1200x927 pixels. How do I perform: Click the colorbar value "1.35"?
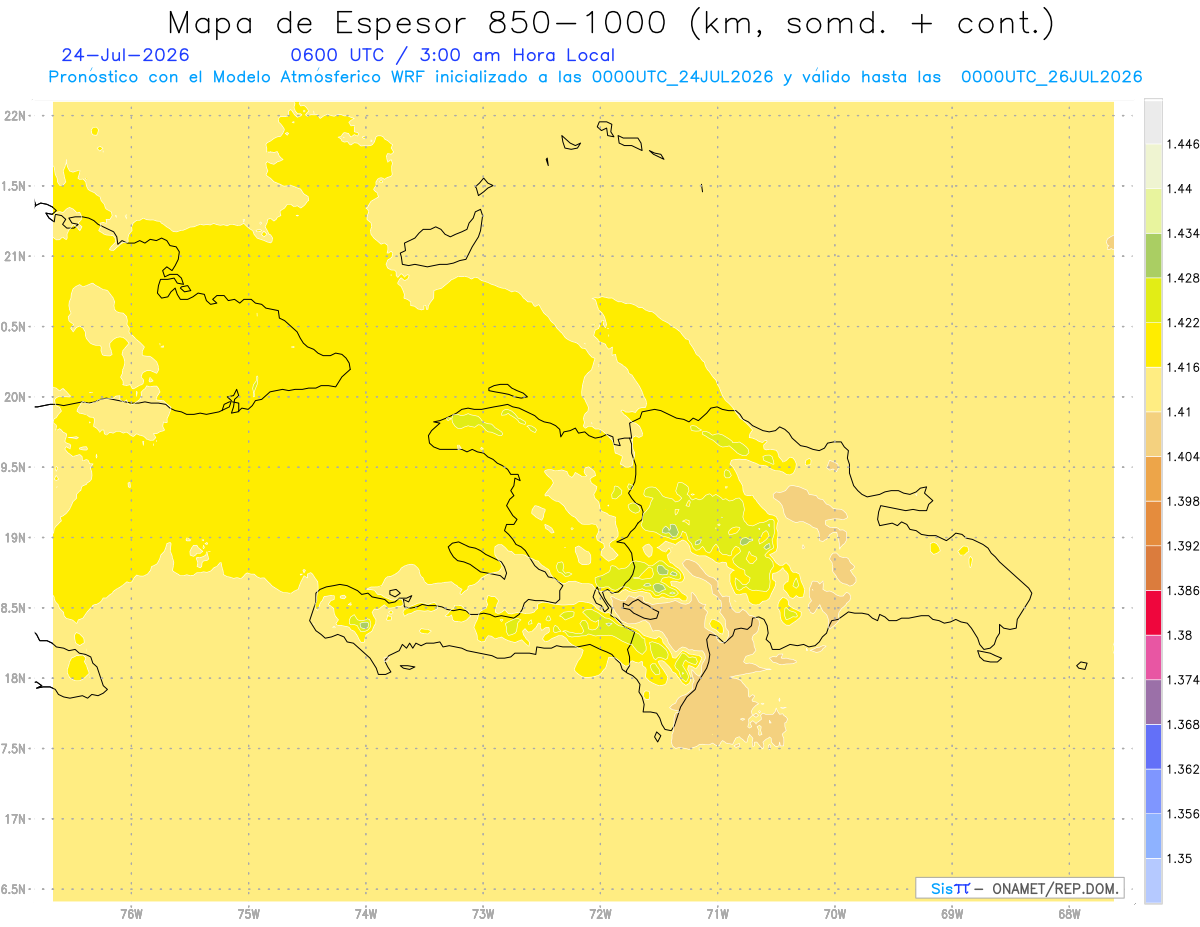1180,858
